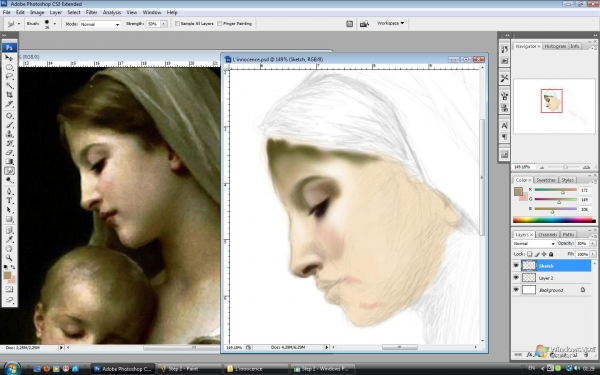The height and width of the screenshot is (375, 600).
Task: Open the Image menu
Action: pos(37,12)
